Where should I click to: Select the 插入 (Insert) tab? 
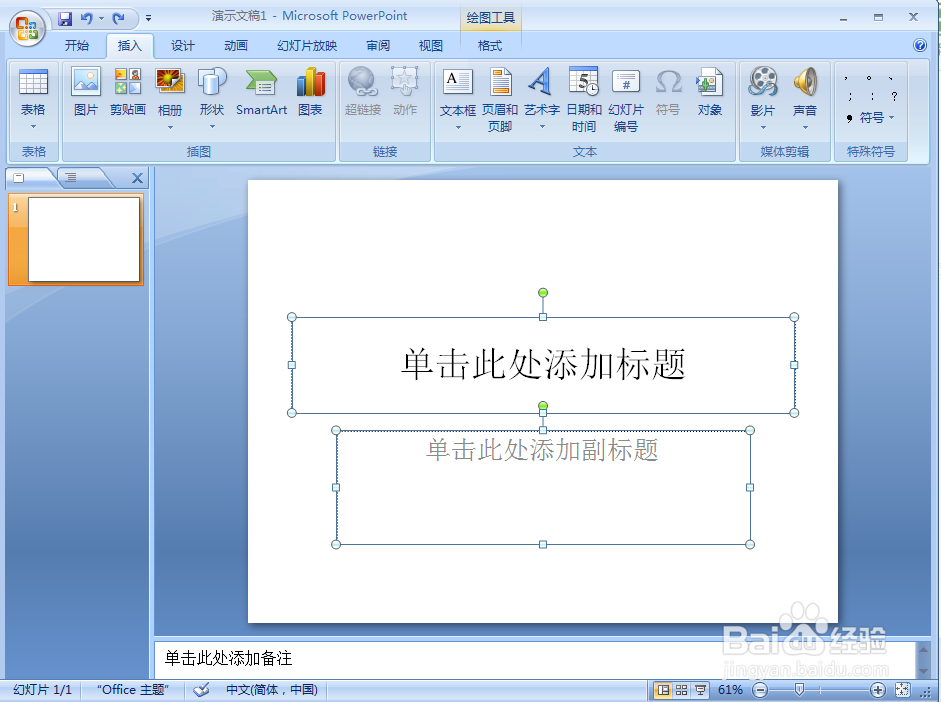(129, 46)
